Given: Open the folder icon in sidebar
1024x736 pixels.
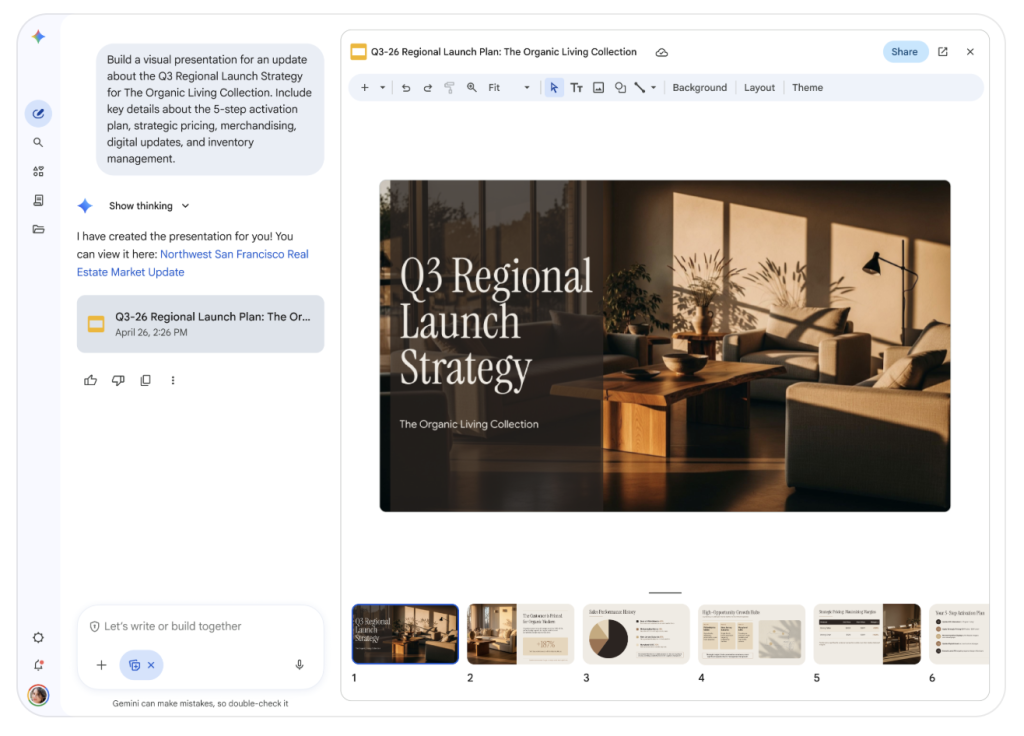Looking at the screenshot, I should coord(39,229).
